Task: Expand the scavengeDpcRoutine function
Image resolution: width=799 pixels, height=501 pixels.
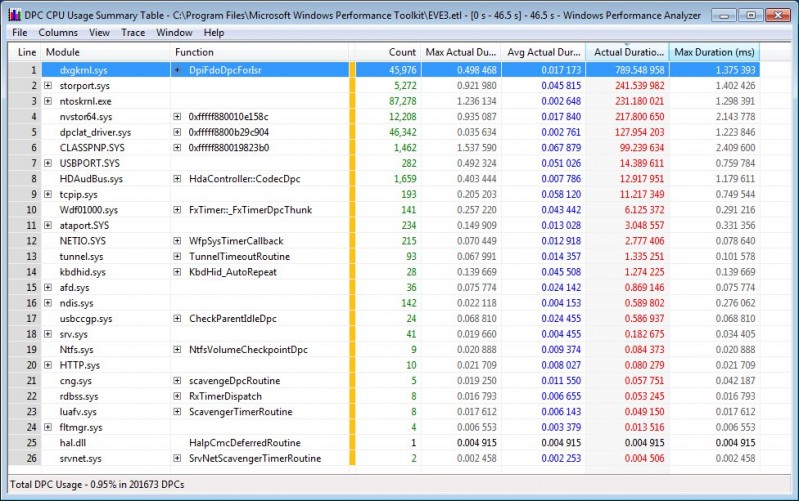Action: click(x=177, y=381)
